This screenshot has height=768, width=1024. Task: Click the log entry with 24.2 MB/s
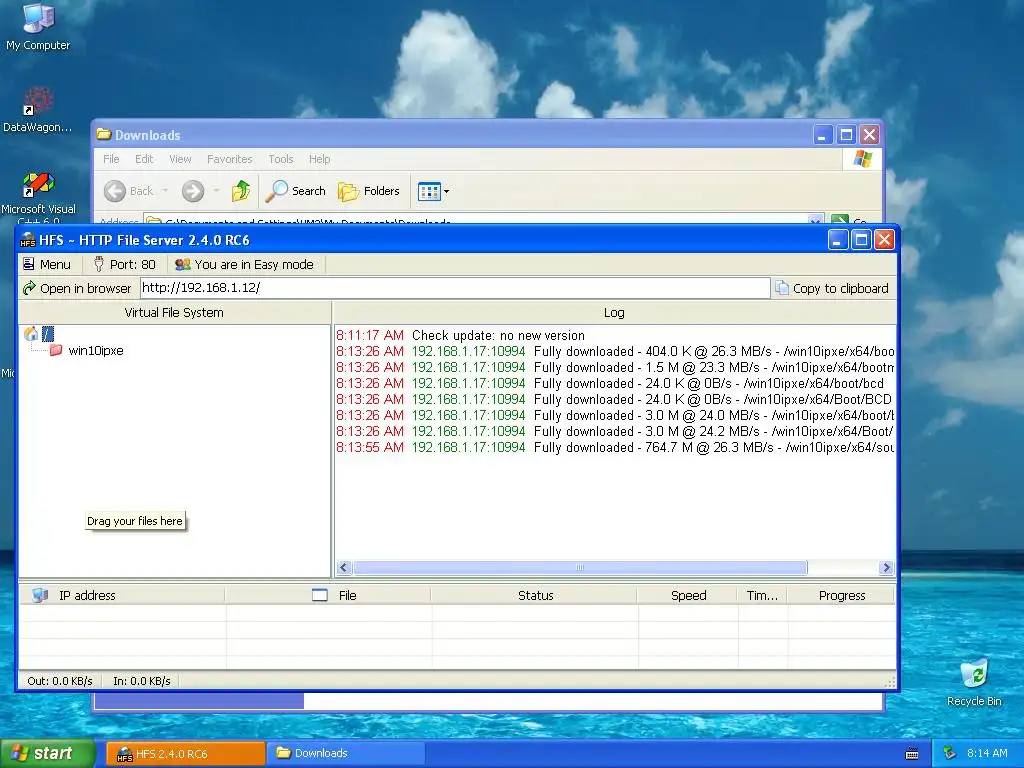tap(615, 431)
